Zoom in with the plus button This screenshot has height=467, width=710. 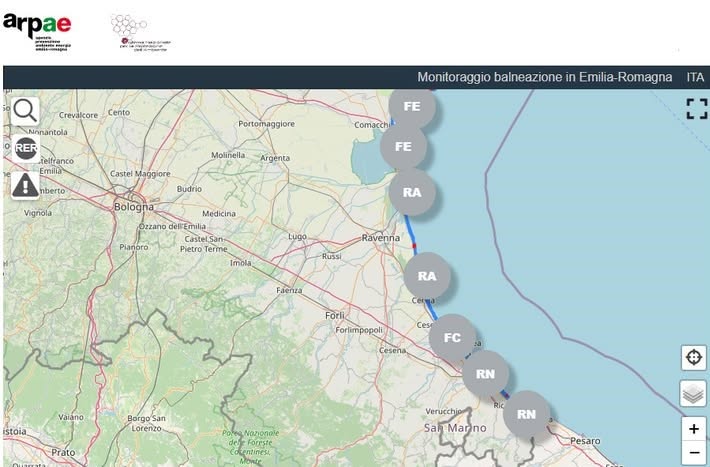point(694,428)
